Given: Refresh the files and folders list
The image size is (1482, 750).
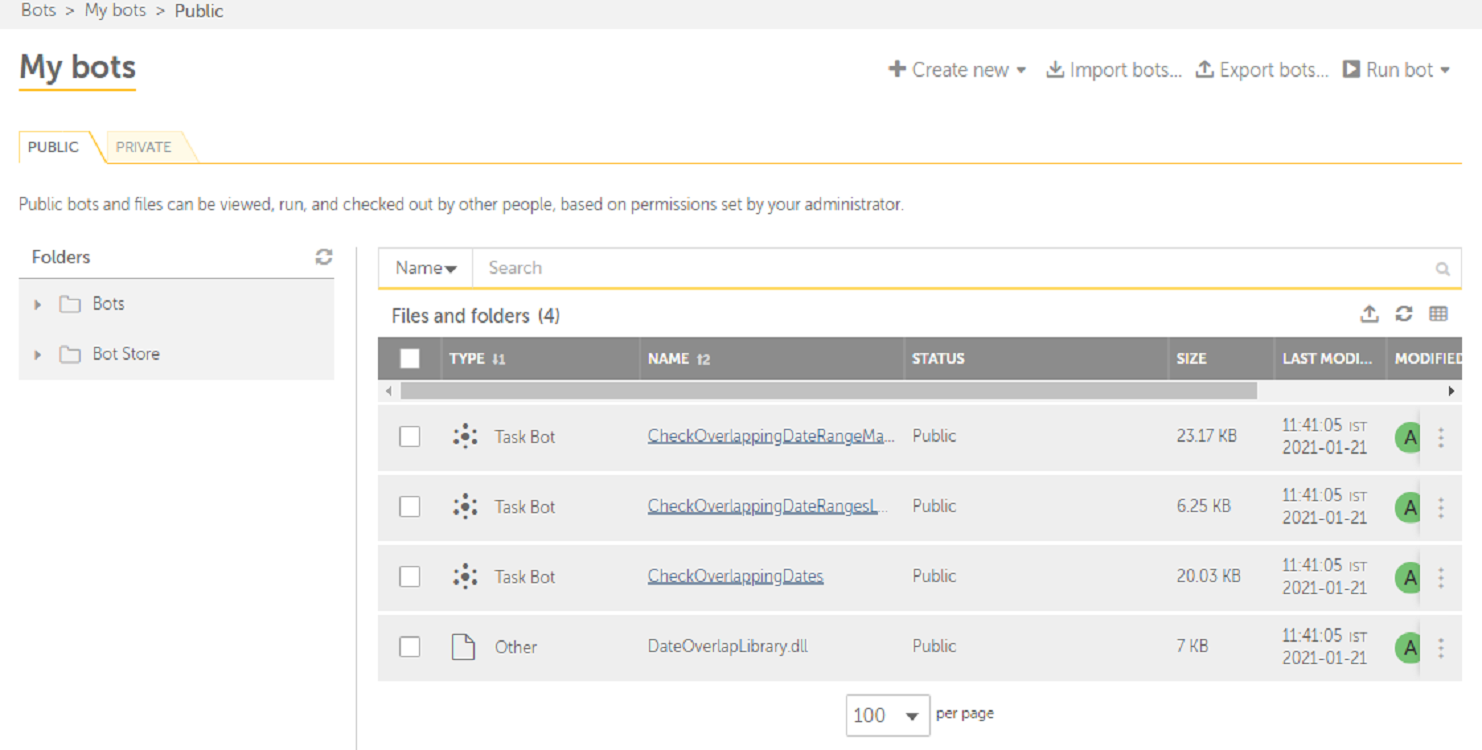Looking at the screenshot, I should [1404, 314].
